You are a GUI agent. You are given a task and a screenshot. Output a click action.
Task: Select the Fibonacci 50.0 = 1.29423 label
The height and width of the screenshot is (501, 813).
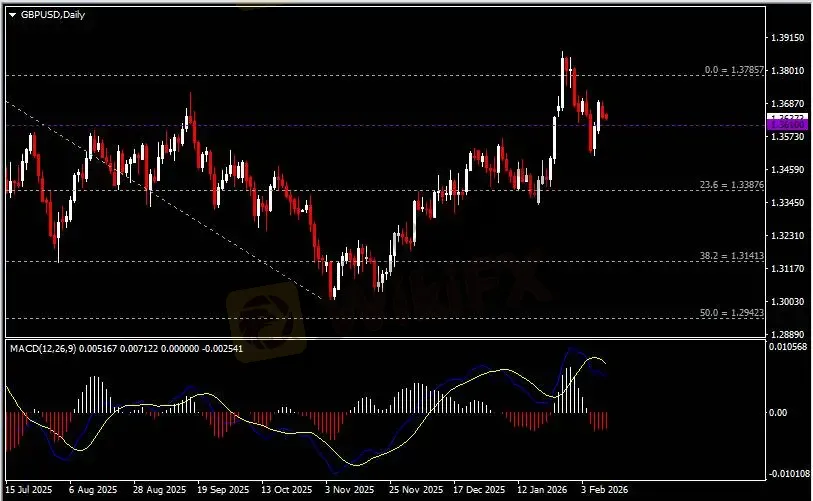pyautogui.click(x=732, y=313)
